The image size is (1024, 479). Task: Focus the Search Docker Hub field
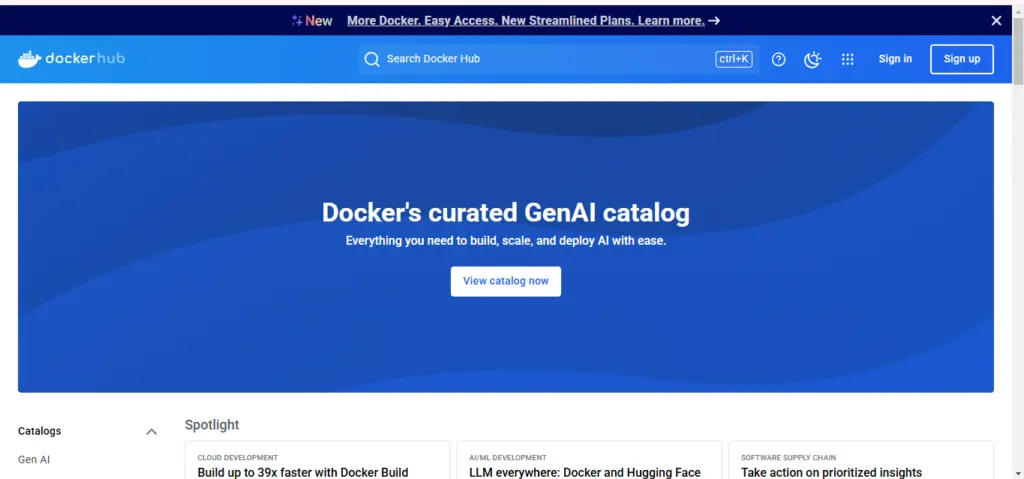[x=540, y=59]
